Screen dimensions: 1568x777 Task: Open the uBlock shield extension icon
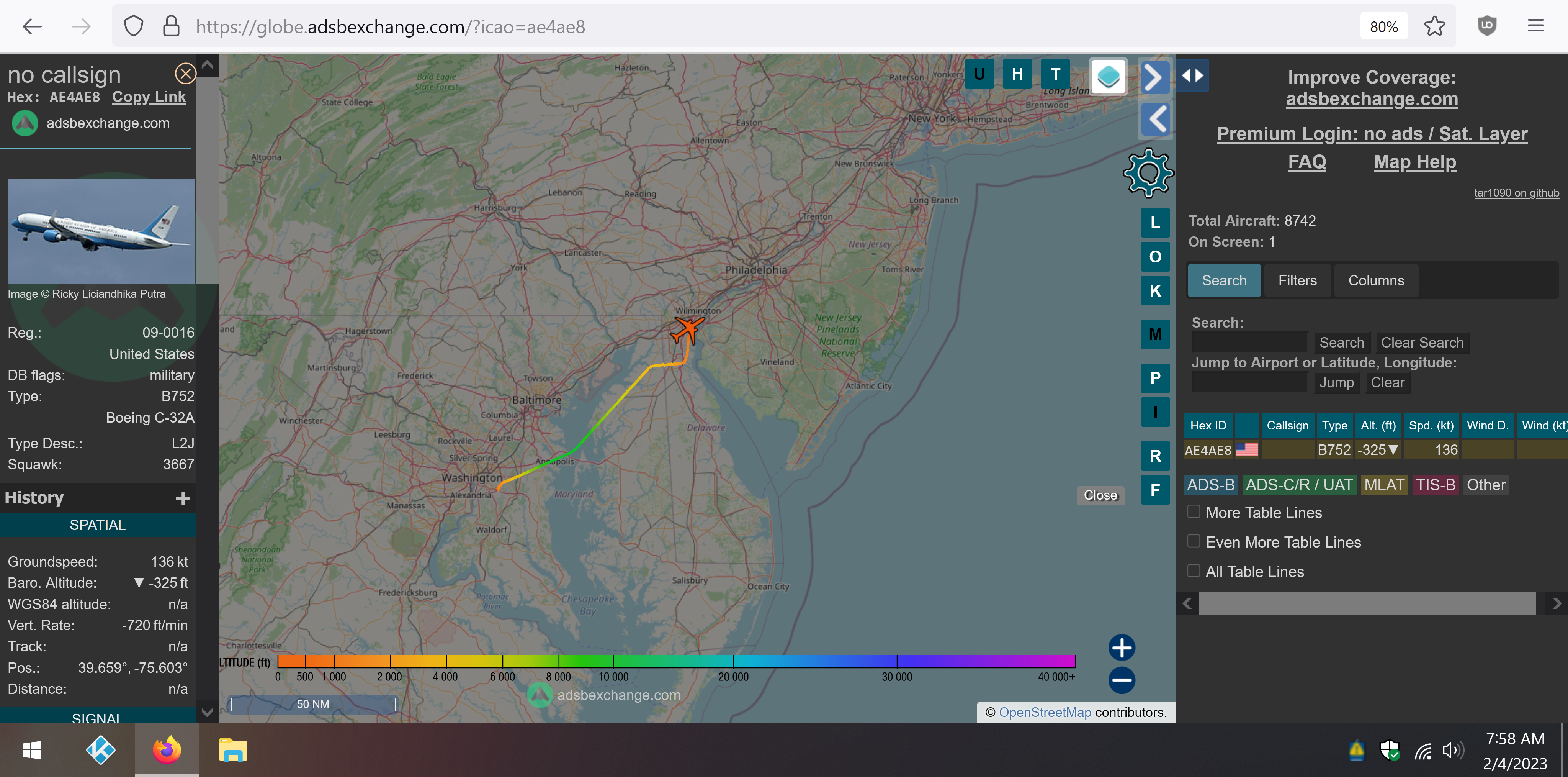[1486, 26]
